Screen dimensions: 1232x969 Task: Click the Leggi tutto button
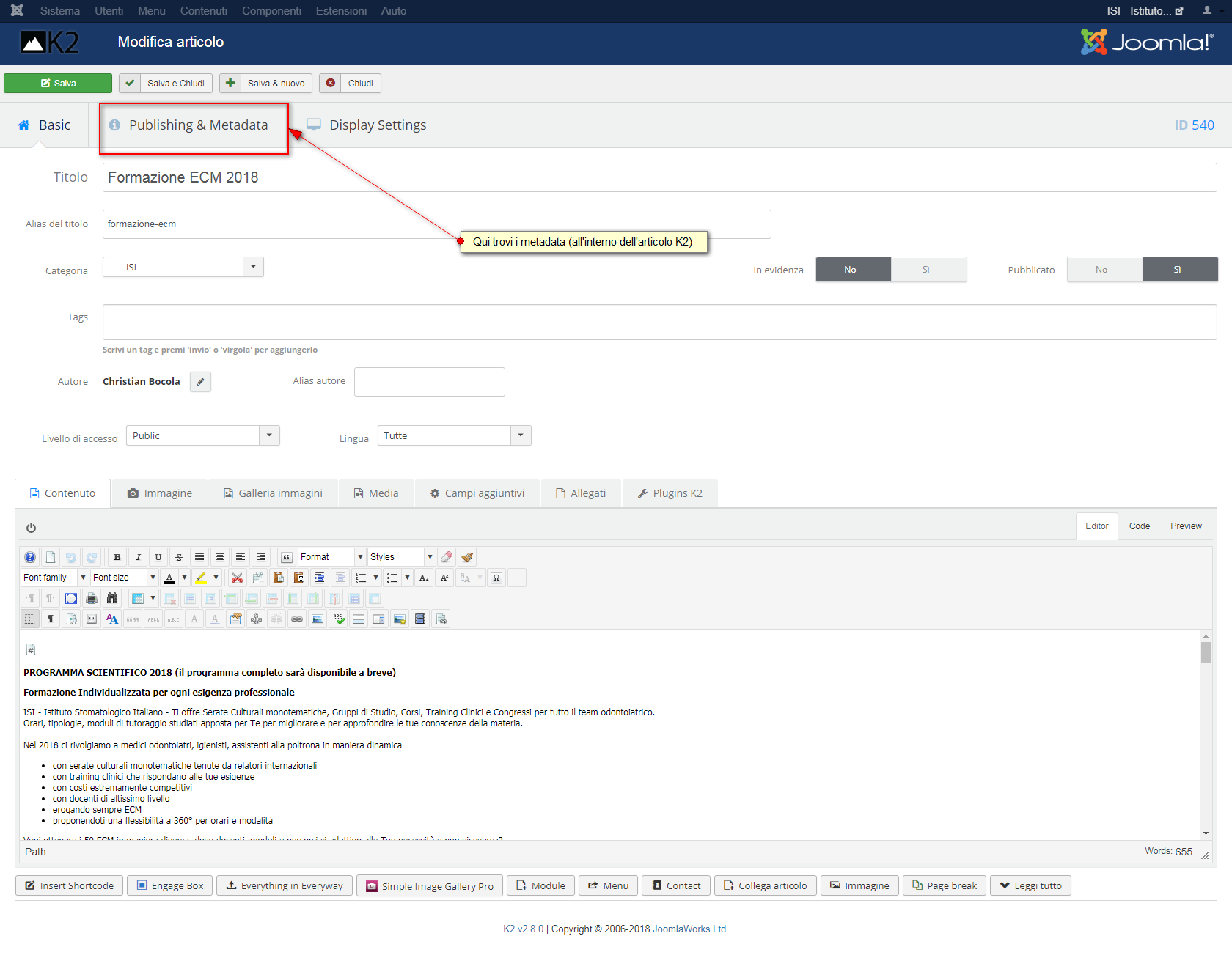pyautogui.click(x=1031, y=885)
